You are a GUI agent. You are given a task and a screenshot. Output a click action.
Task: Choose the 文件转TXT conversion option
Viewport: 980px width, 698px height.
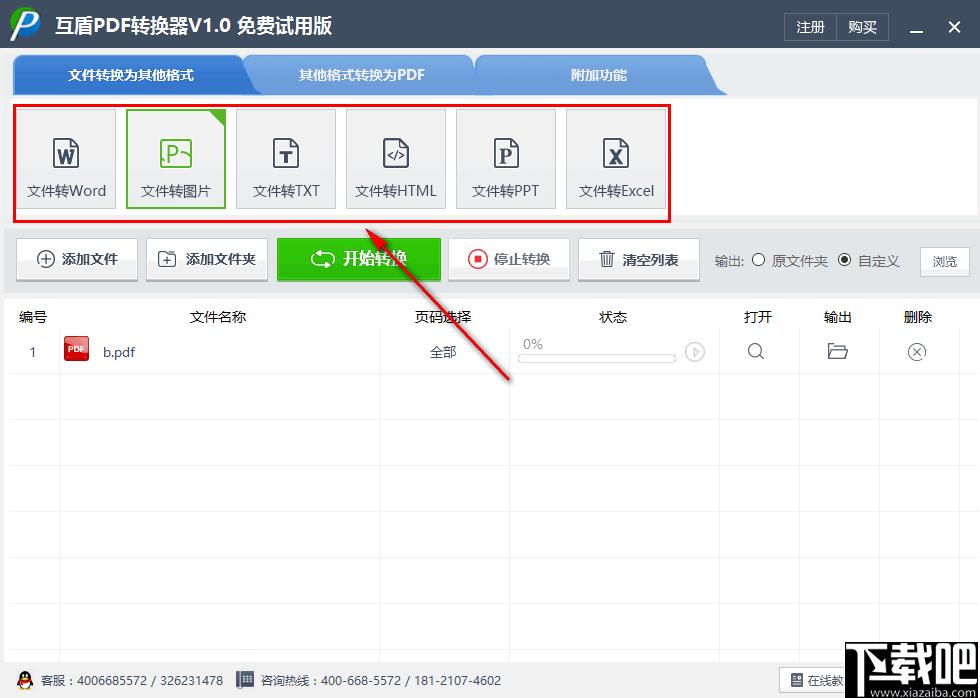click(286, 159)
